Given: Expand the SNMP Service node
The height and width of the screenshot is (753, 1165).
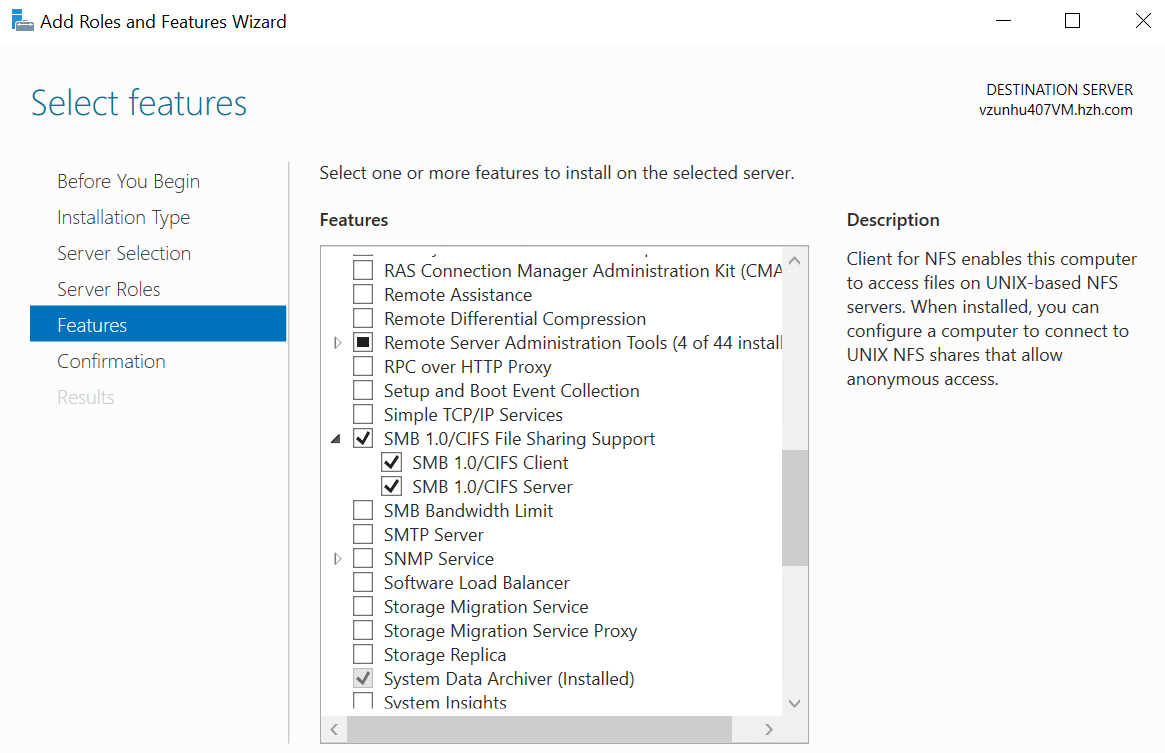Looking at the screenshot, I should (337, 558).
